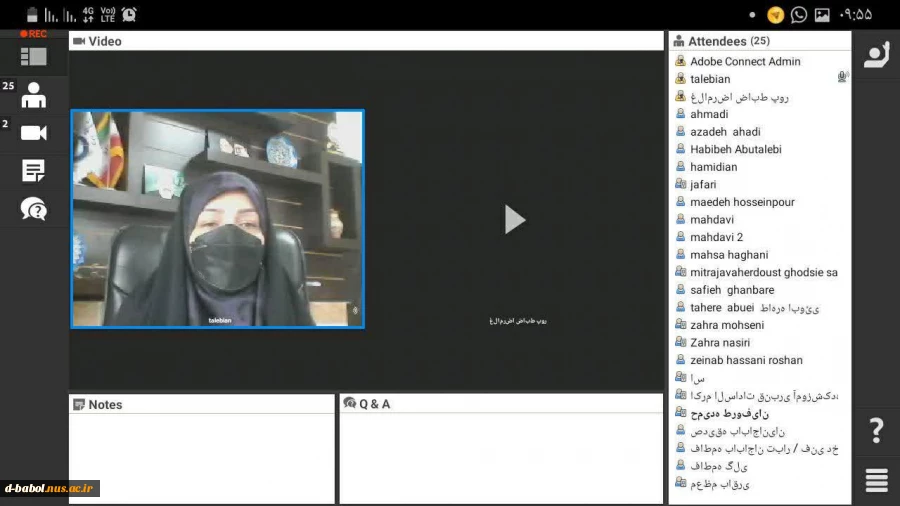Viewport: 900px width, 506px height.
Task: Click the avatar icon beside Zahra nasiri
Action: click(x=680, y=342)
